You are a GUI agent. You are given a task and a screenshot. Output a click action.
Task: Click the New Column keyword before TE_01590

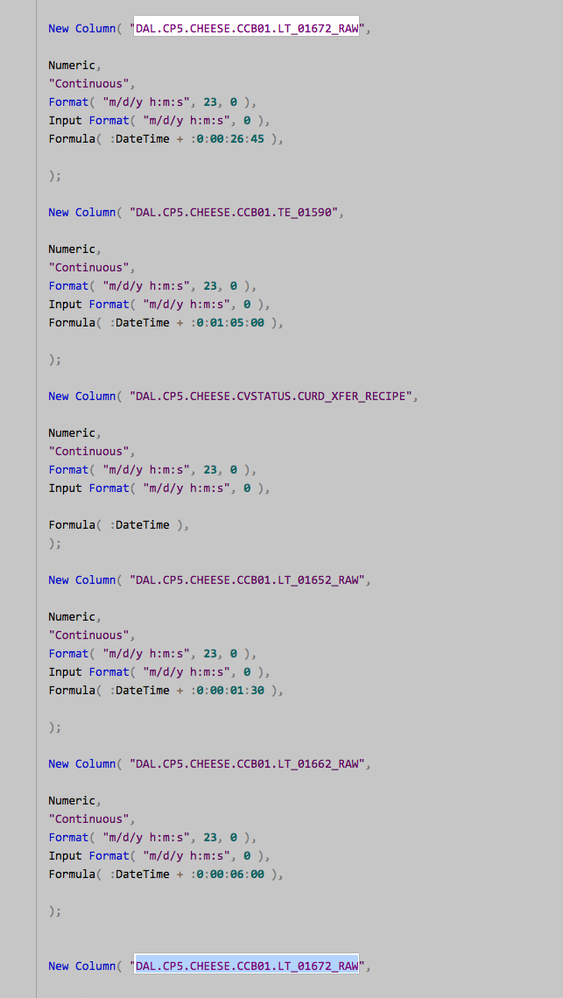point(79,213)
